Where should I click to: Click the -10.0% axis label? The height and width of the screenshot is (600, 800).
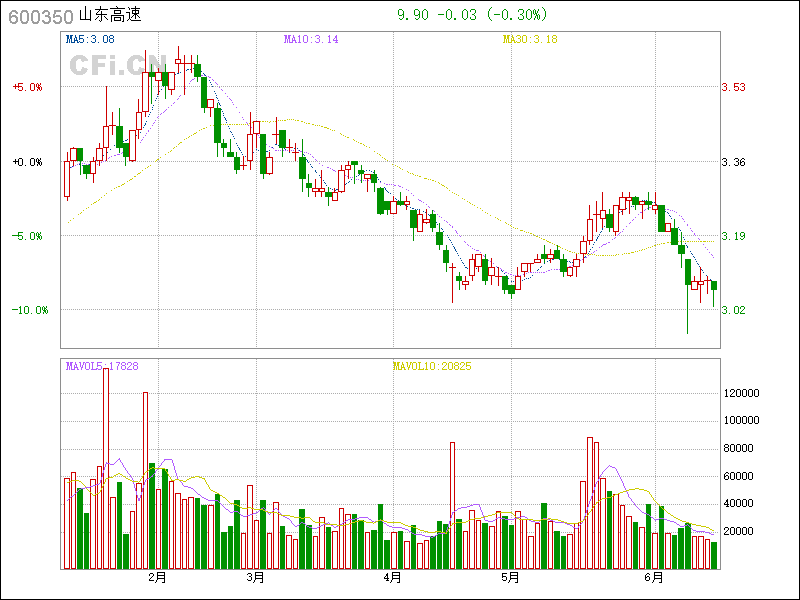point(29,310)
